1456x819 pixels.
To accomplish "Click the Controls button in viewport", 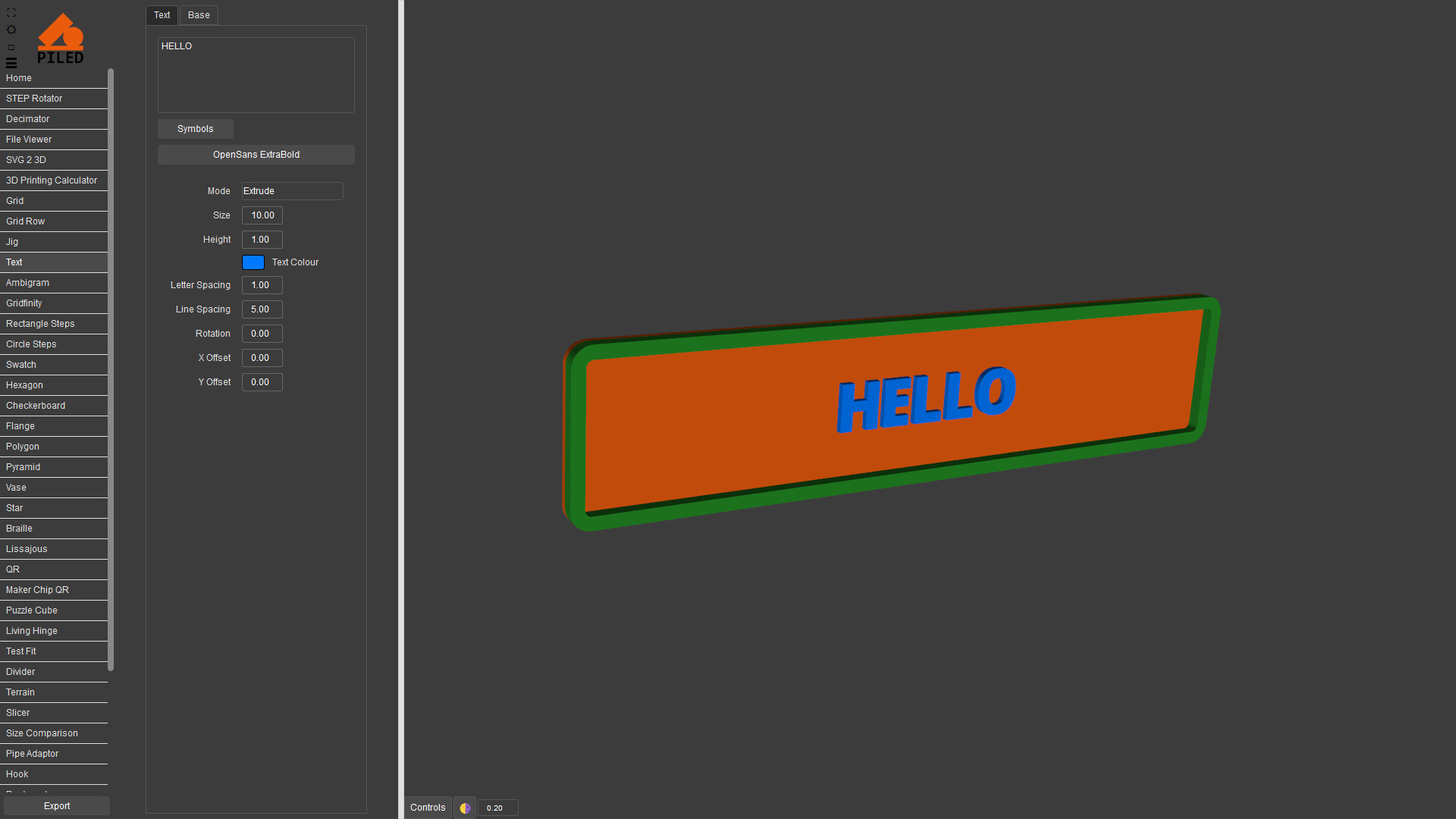I will [428, 808].
